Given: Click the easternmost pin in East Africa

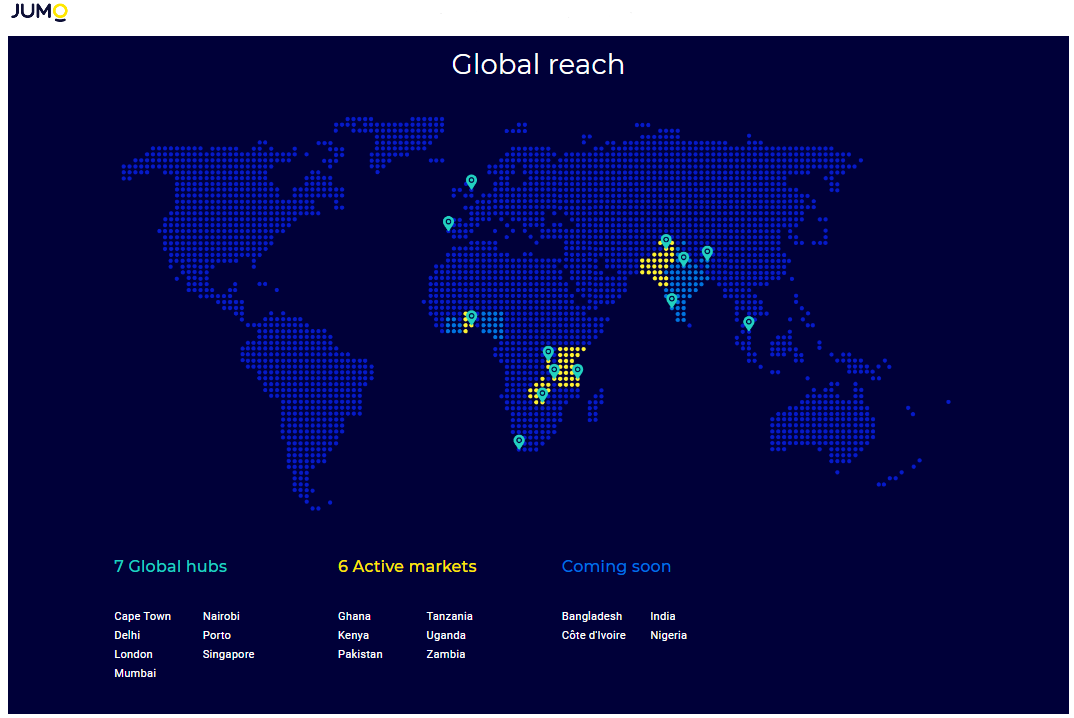Looking at the screenshot, I should click(577, 370).
